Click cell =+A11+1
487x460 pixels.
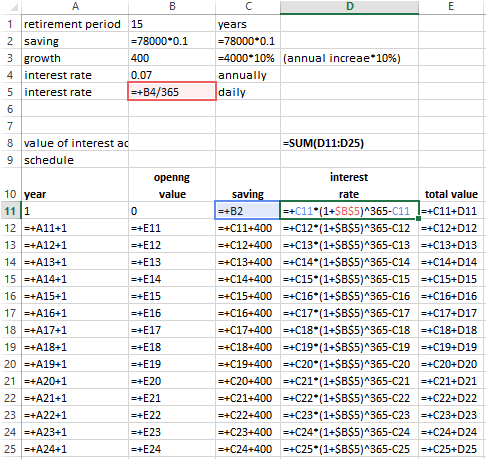[75, 228]
